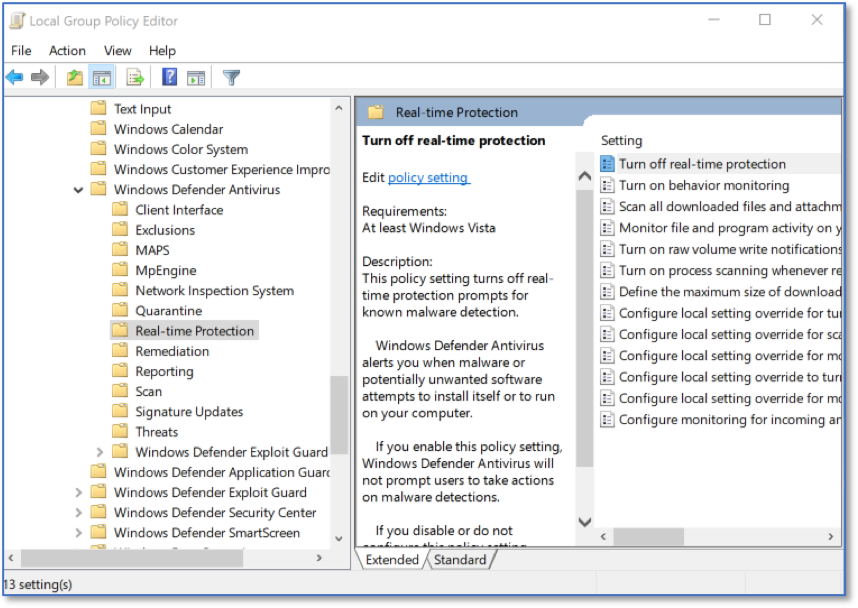858x608 pixels.
Task: Select Windows Customer Experience Improvement folder
Action: (x=222, y=170)
